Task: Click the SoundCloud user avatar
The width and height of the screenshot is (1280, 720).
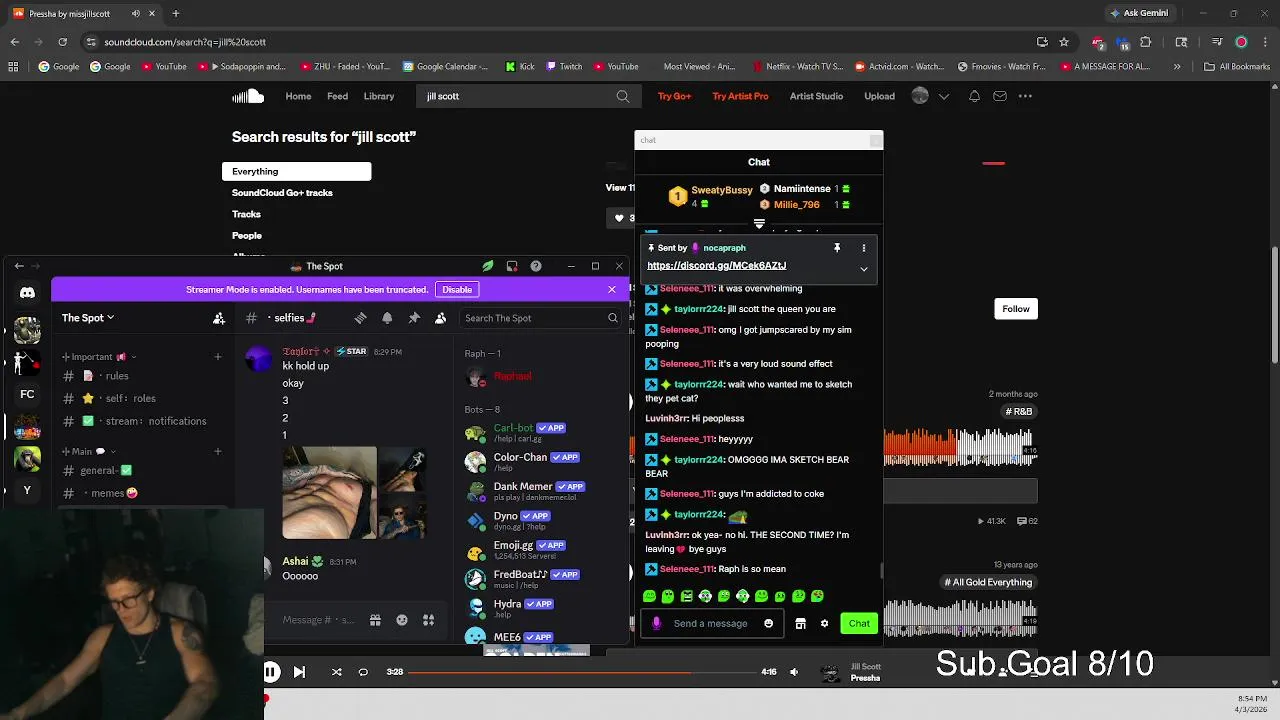Action: coord(920,96)
